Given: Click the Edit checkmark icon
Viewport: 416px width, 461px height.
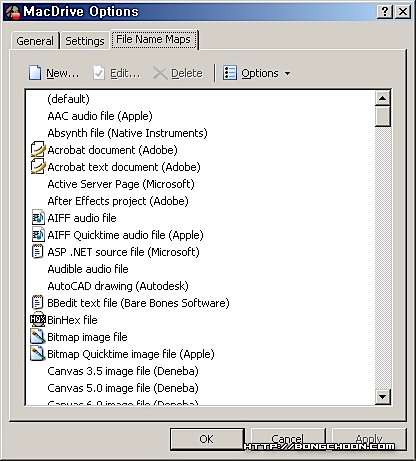Looking at the screenshot, I should click(99, 73).
